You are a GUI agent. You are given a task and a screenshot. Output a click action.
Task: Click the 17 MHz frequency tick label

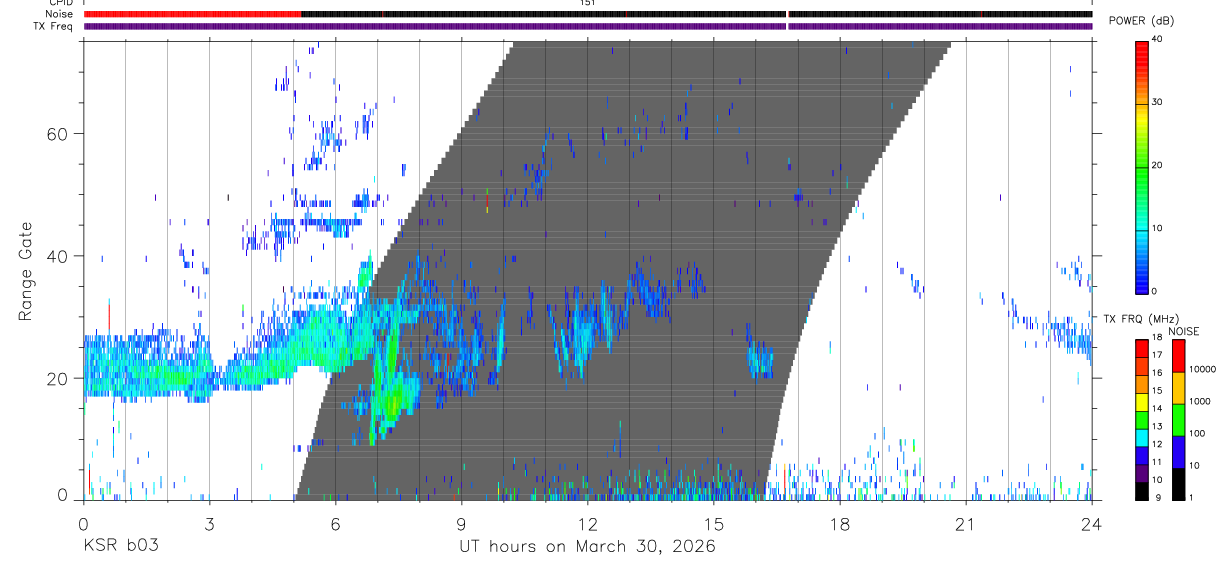[x=1157, y=355]
